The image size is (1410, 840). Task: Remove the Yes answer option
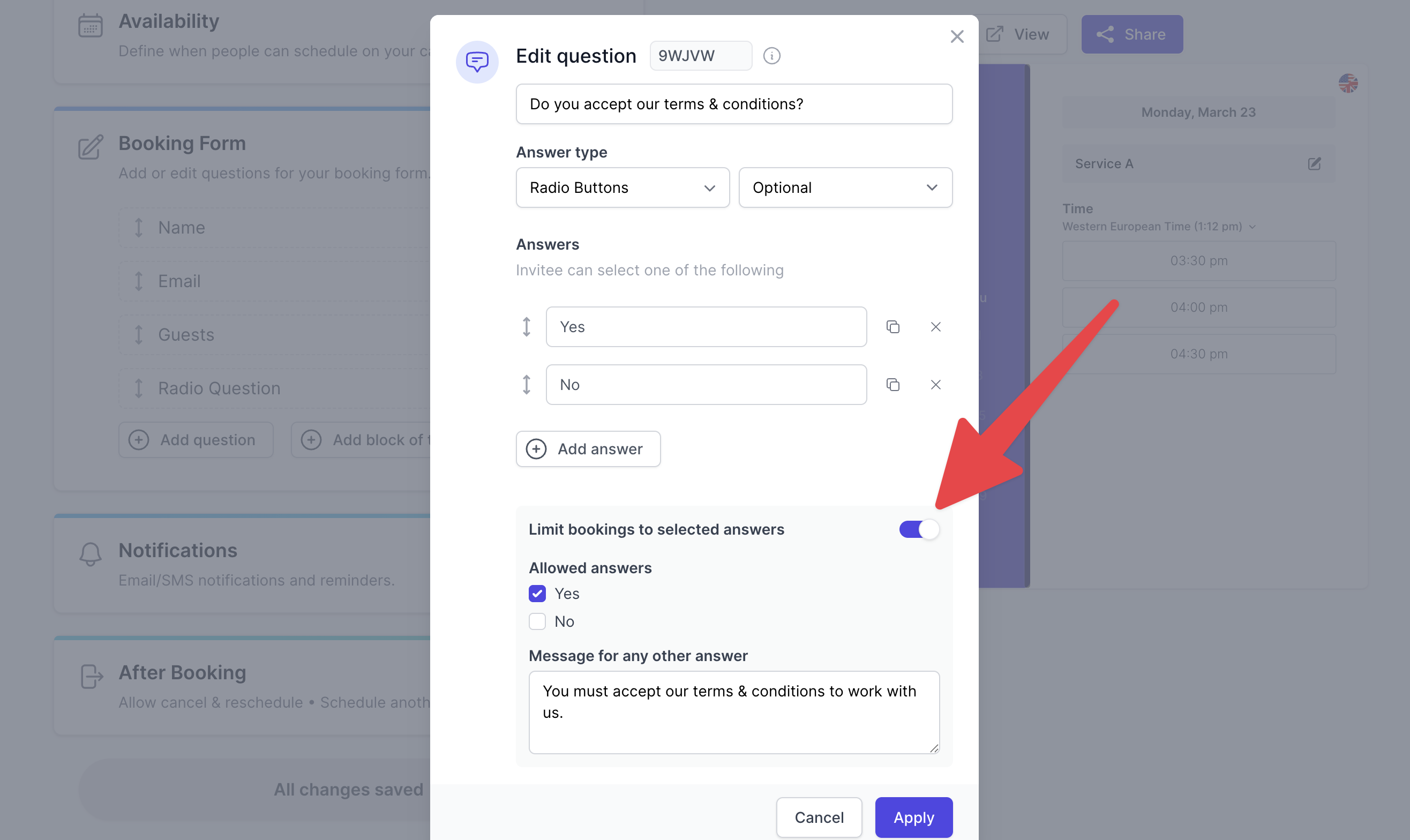click(x=935, y=327)
